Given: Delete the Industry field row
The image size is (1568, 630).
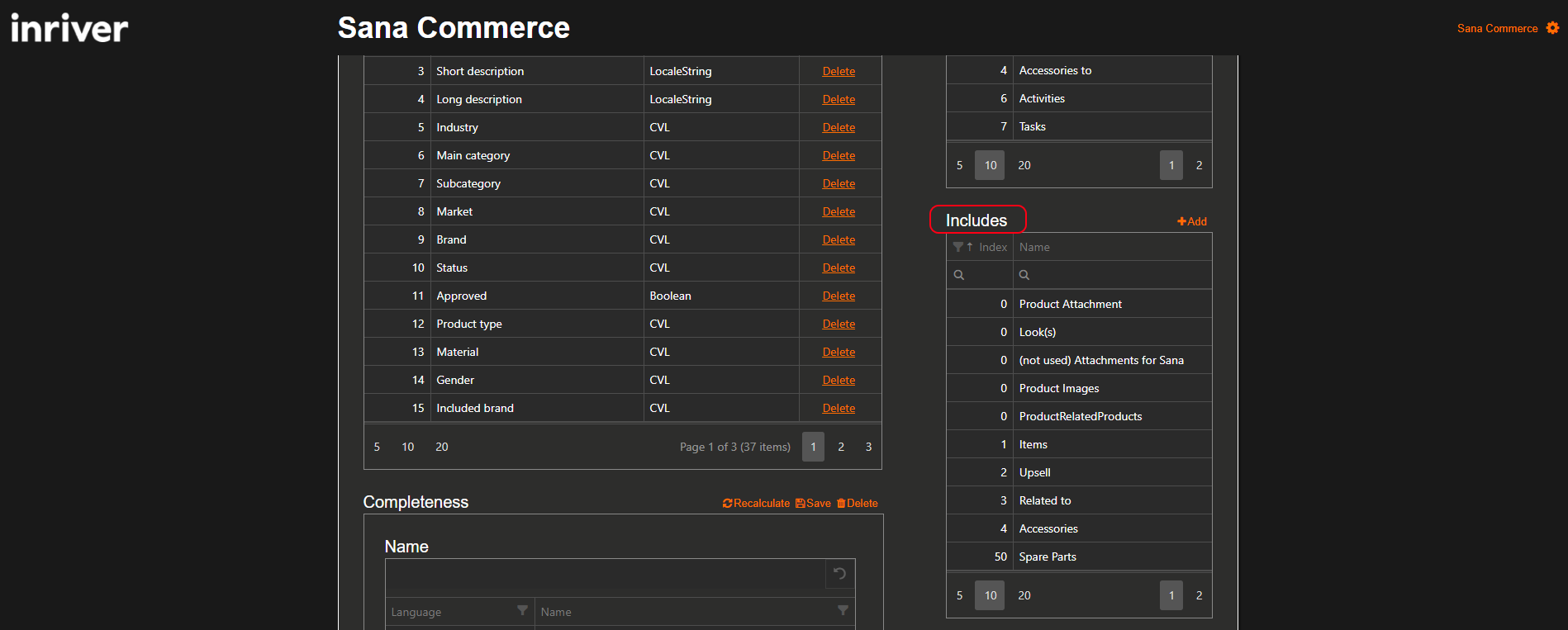Looking at the screenshot, I should pyautogui.click(x=839, y=127).
